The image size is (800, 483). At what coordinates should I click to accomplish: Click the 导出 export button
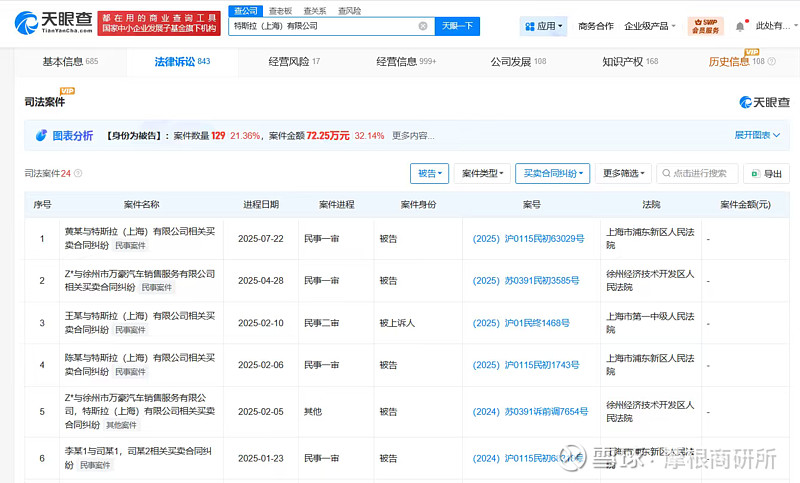766,173
